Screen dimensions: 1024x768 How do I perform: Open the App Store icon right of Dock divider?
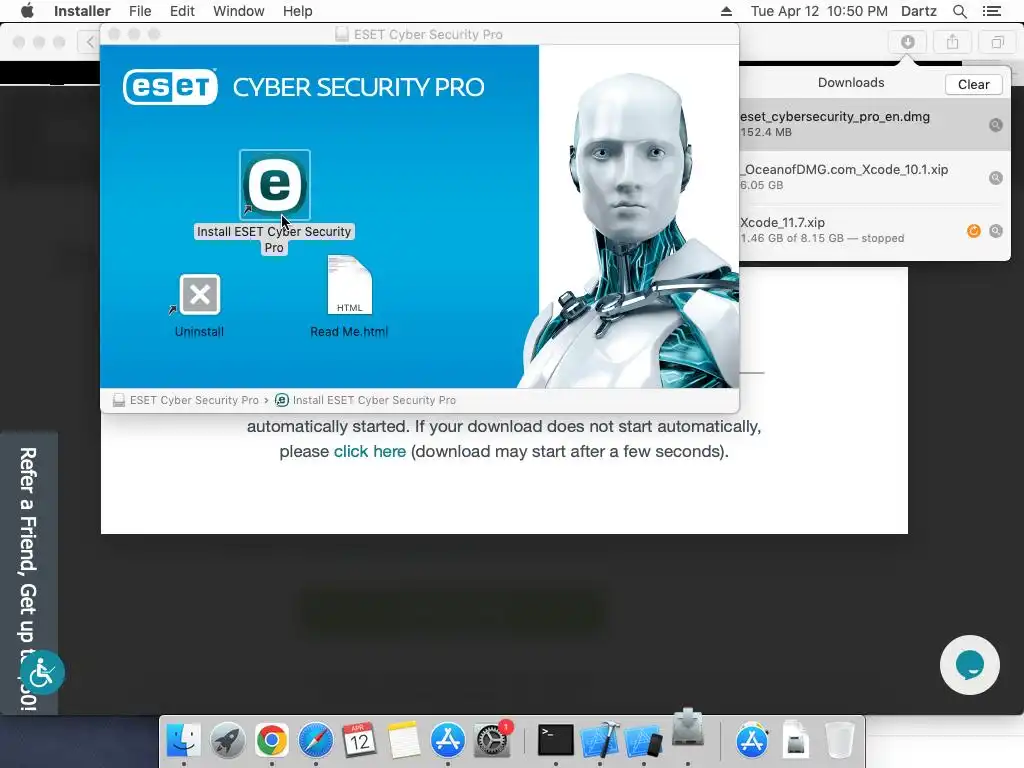point(752,740)
